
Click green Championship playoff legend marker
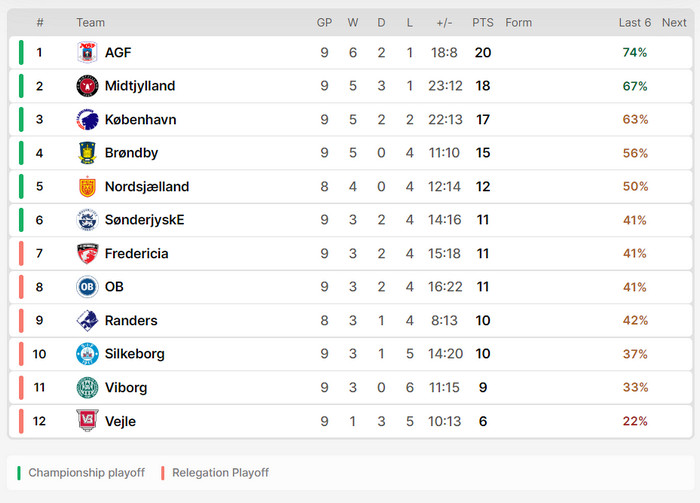pyautogui.click(x=19, y=473)
